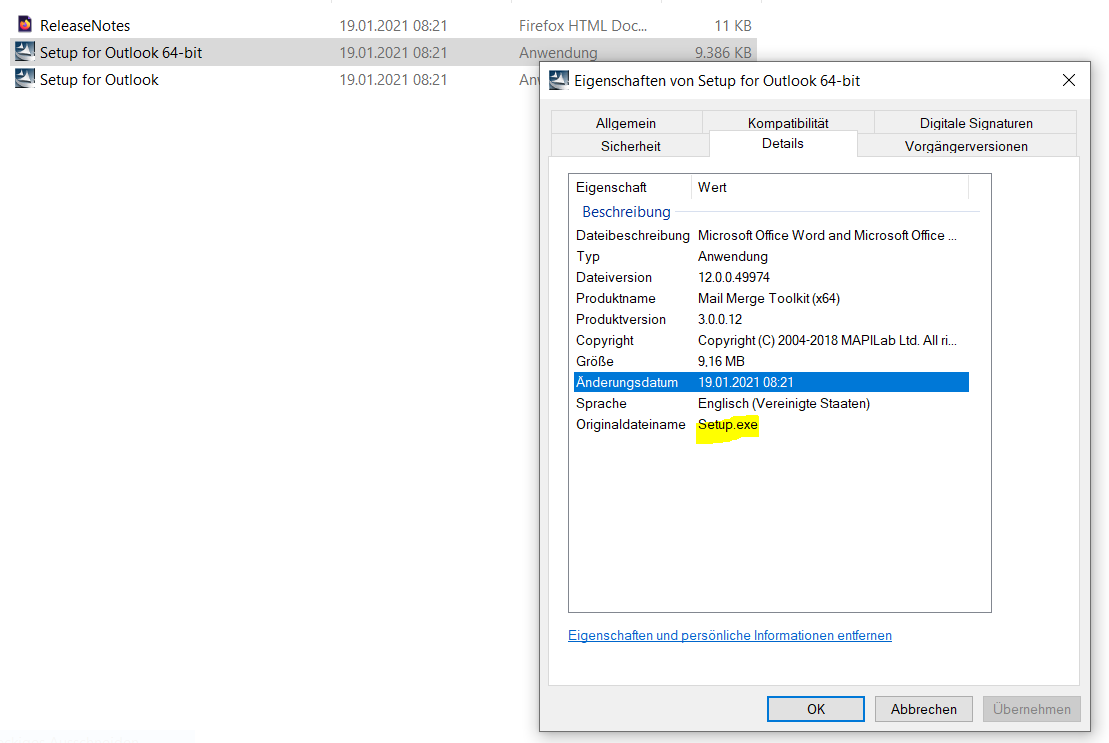Image resolution: width=1109 pixels, height=743 pixels.
Task: Click the installer icon in properties title bar
Action: point(559,81)
